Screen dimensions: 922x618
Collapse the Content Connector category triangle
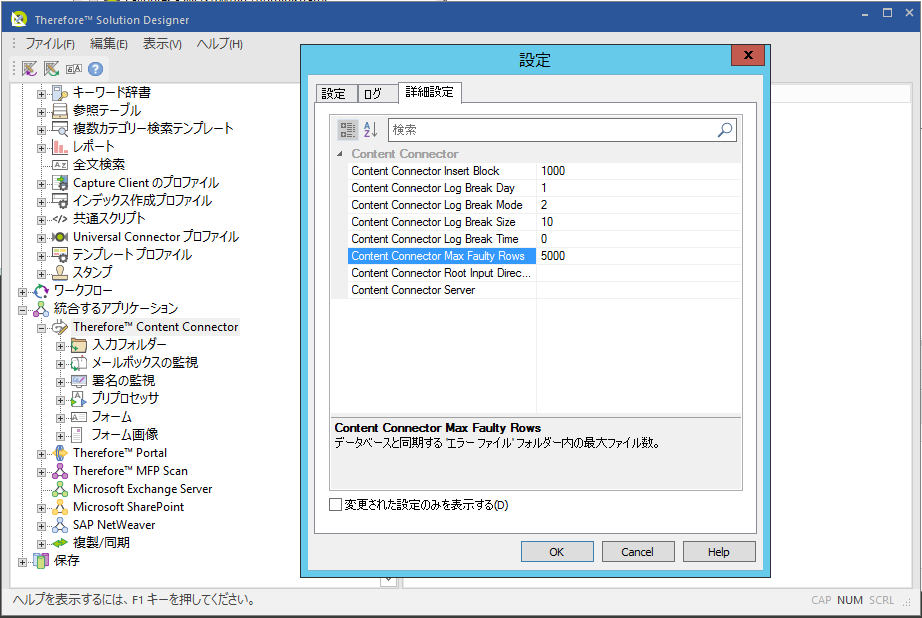(x=340, y=154)
